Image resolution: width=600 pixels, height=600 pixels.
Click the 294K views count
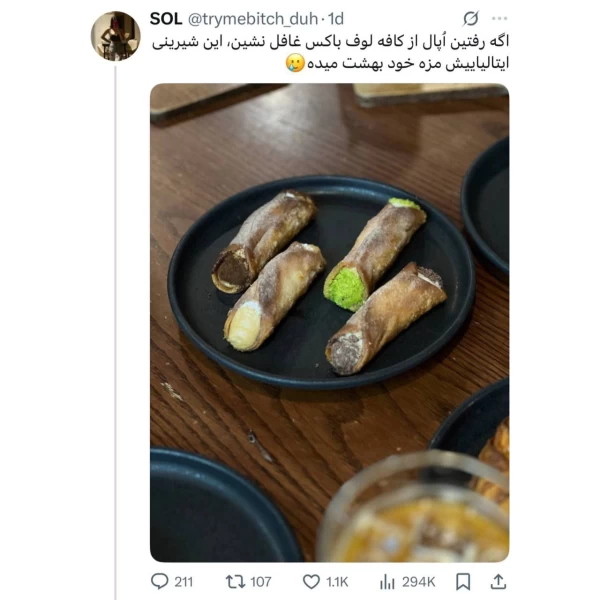tap(418, 582)
